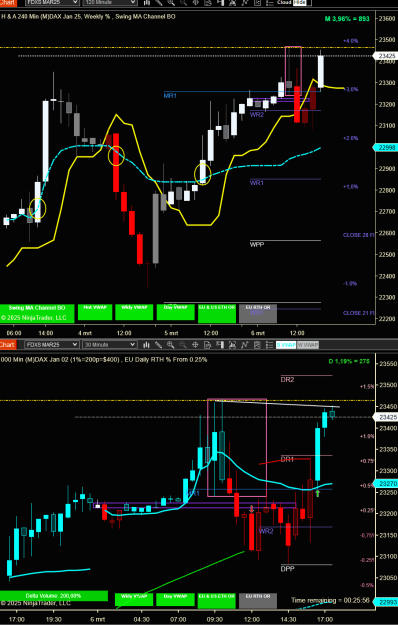The height and width of the screenshot is (625, 398).
Task: Open data box icon in lower chart toolbar
Action: tap(208, 345)
